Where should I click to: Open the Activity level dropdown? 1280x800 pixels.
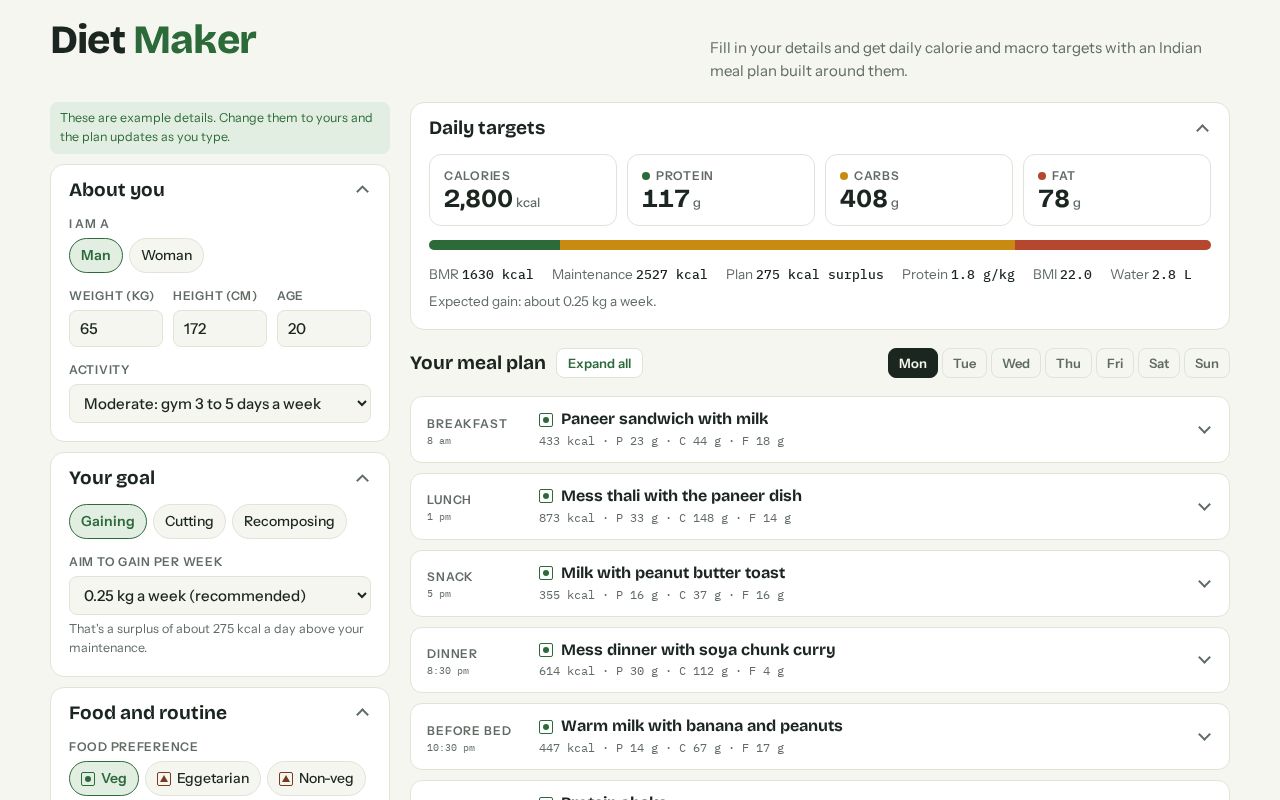(220, 404)
